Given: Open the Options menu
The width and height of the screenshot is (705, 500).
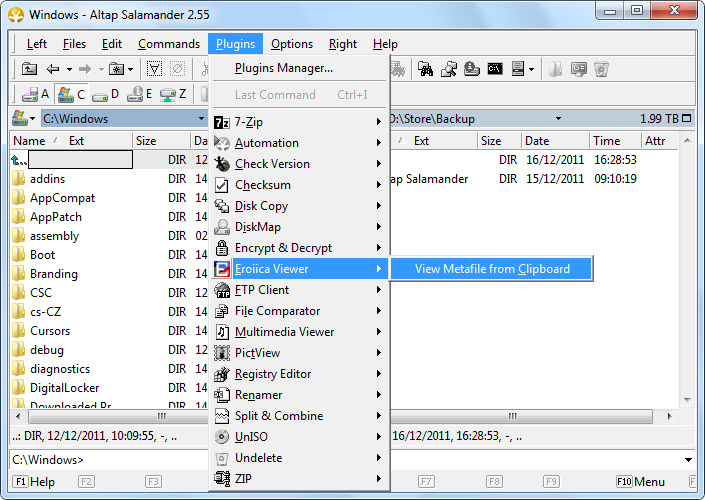Looking at the screenshot, I should click(x=292, y=44).
